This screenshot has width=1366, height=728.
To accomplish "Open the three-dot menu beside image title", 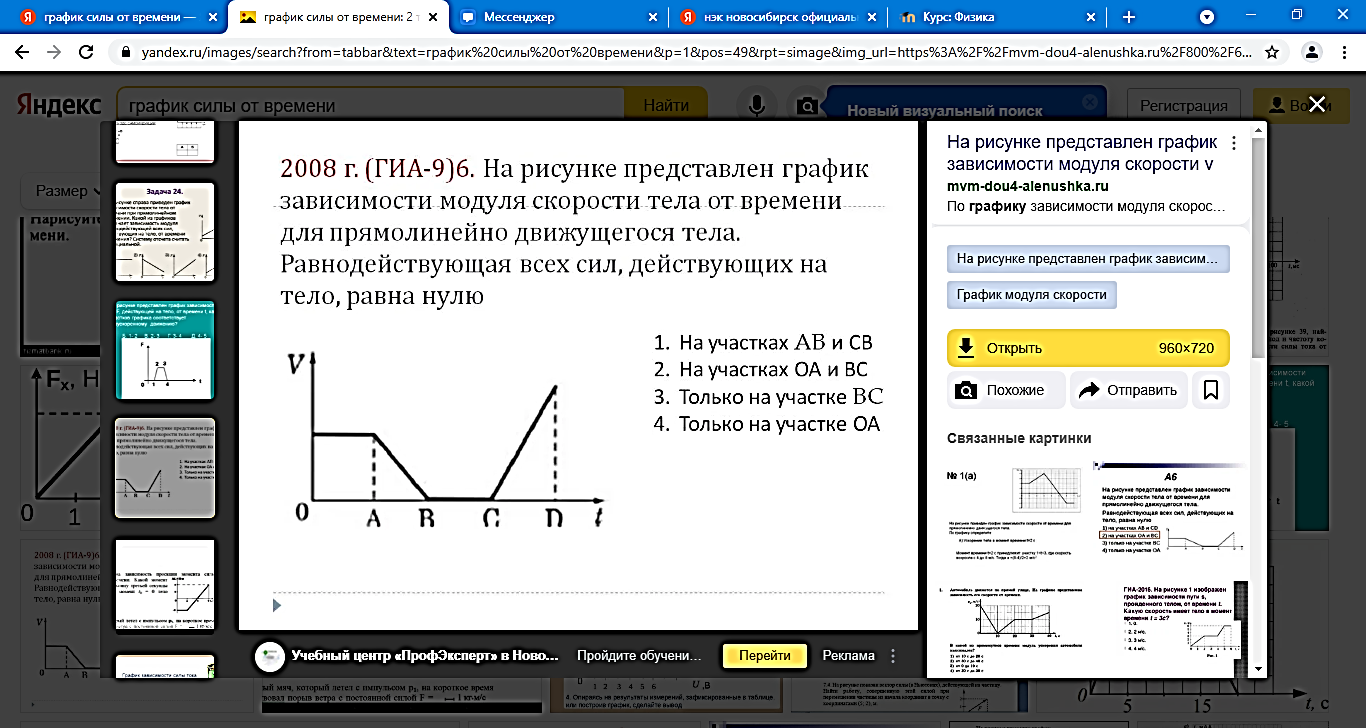I will coord(1234,143).
